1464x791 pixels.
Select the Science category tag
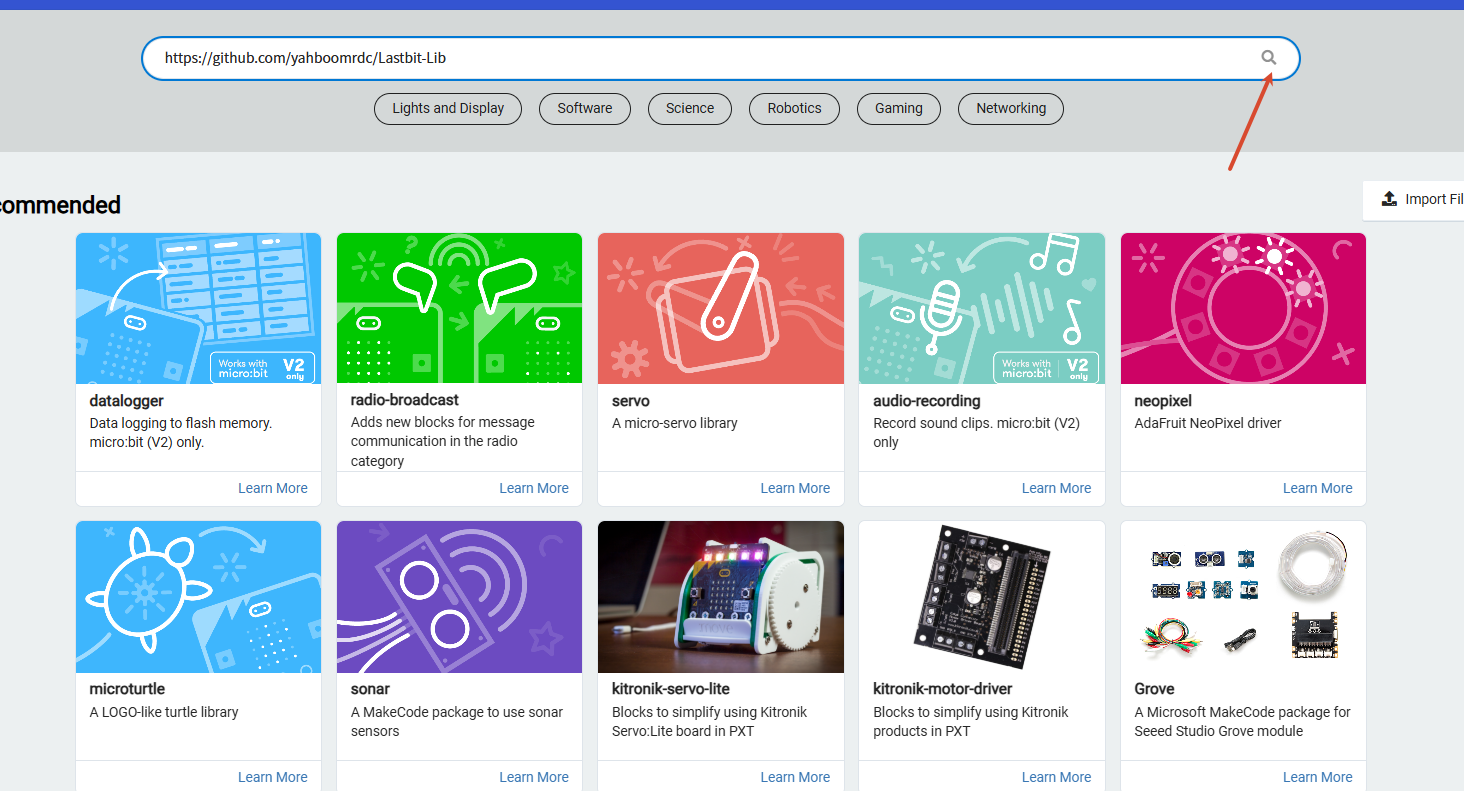coord(690,108)
